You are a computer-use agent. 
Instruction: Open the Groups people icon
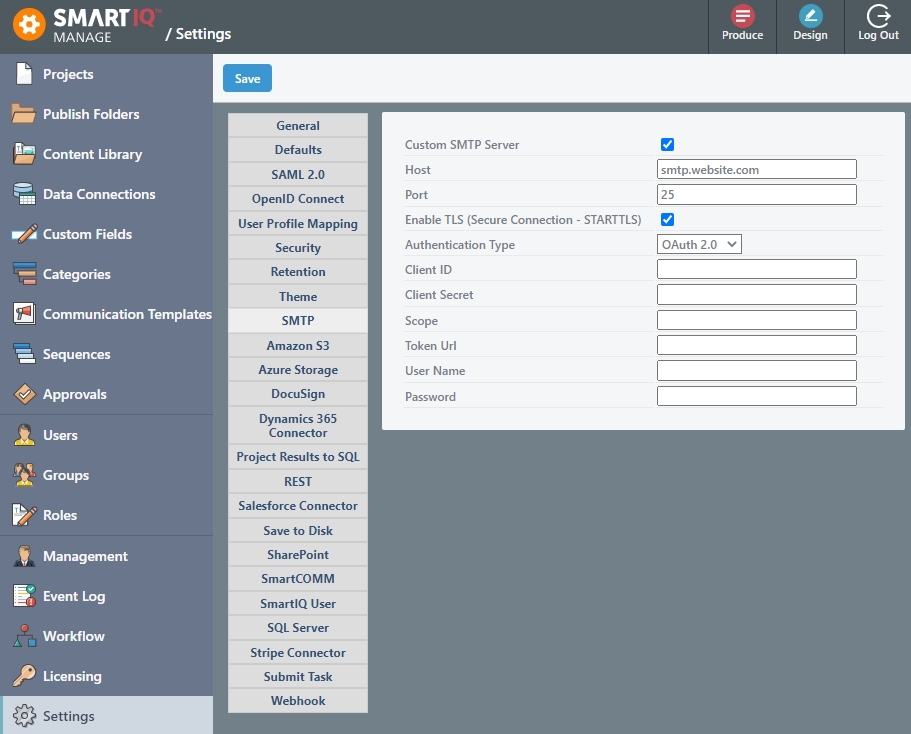(x=24, y=475)
